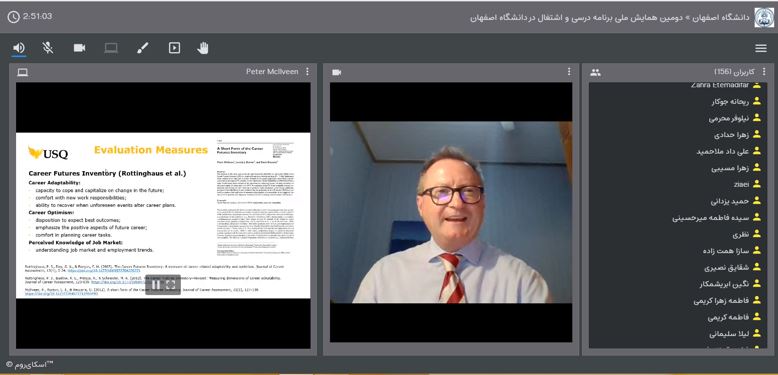Click the shared slide presentation area
Image resolution: width=778 pixels, height=375 pixels.
pos(163,215)
